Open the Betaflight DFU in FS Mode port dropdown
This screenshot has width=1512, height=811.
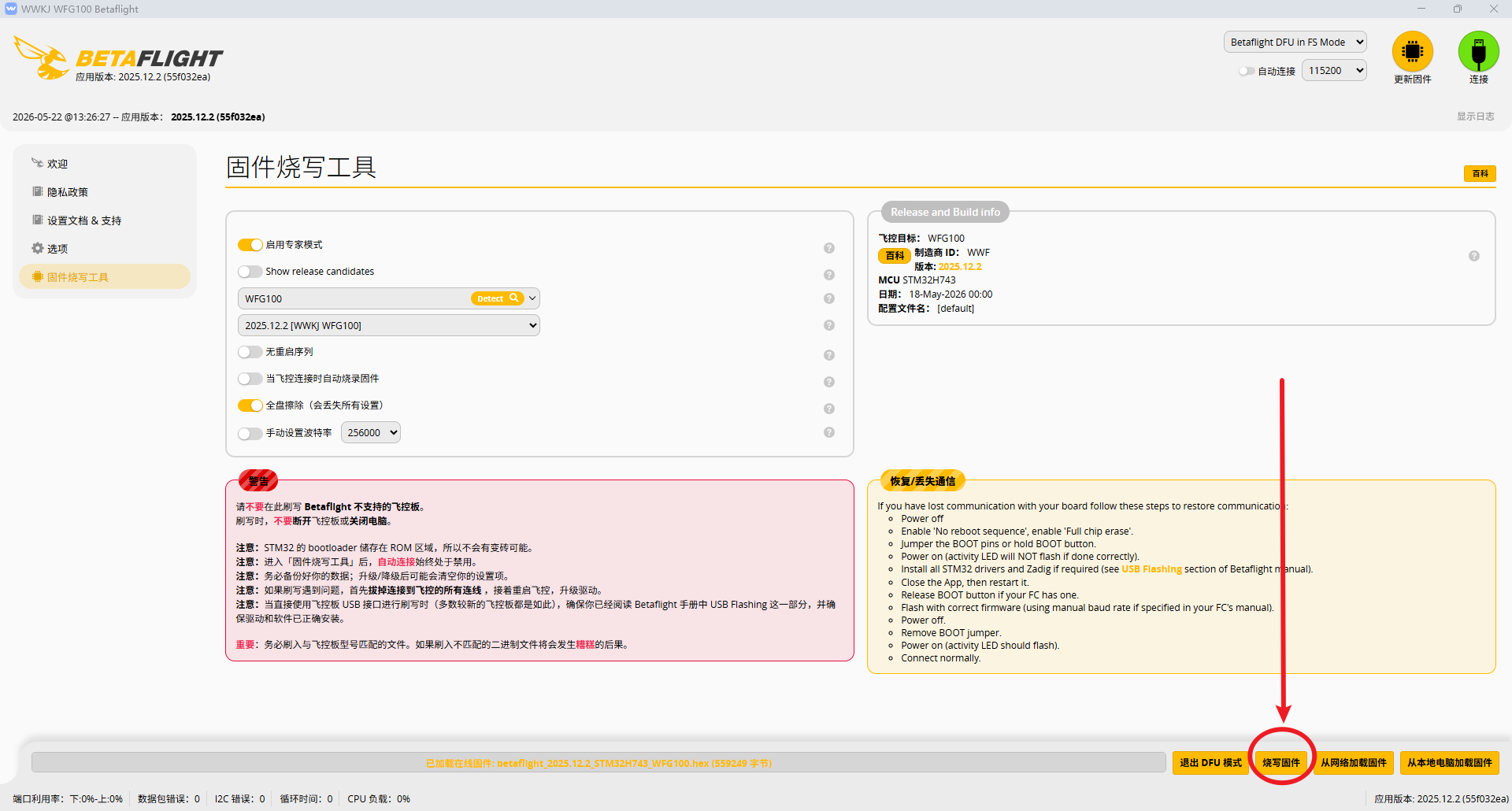click(x=1295, y=43)
